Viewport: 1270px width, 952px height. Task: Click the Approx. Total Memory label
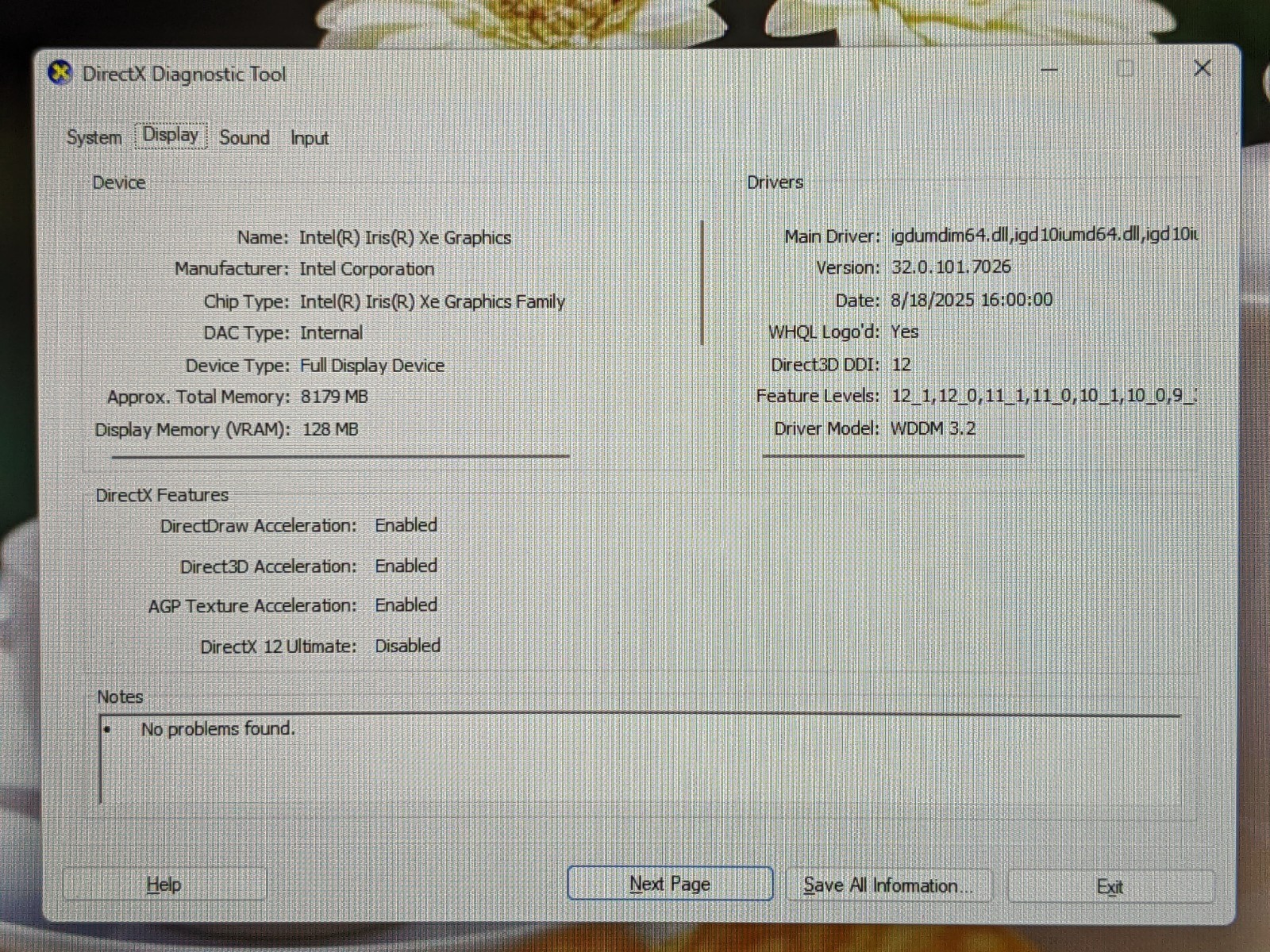pos(198,397)
